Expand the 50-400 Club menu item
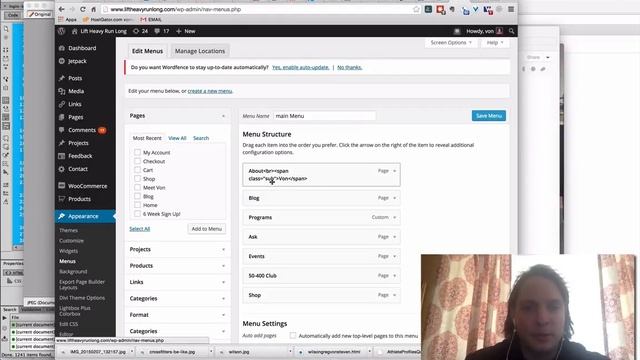This screenshot has height=360, width=640. (x=394, y=276)
